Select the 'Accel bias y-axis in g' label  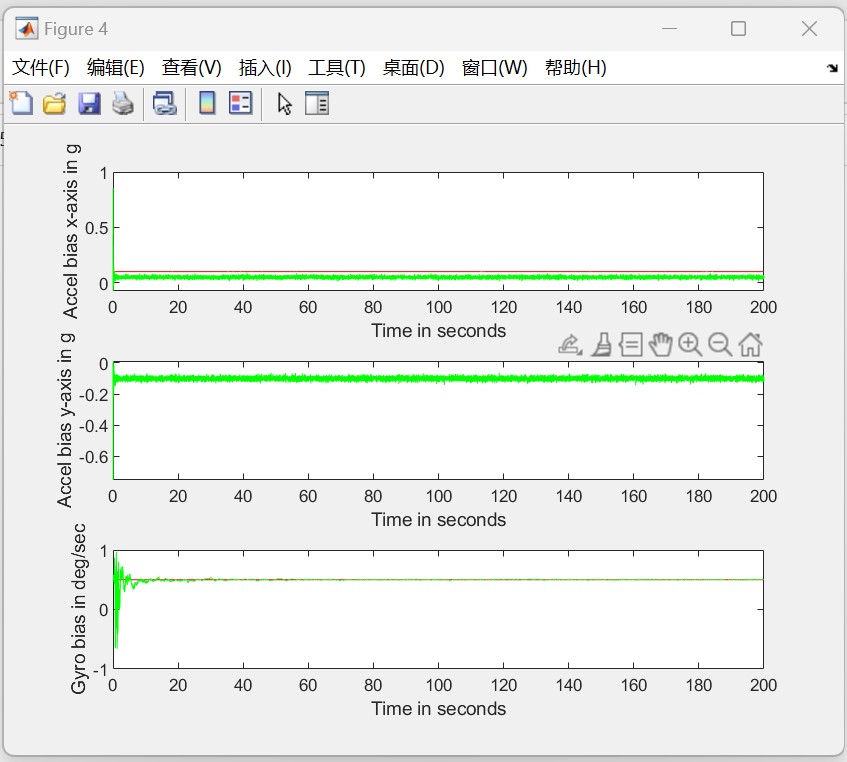point(64,421)
